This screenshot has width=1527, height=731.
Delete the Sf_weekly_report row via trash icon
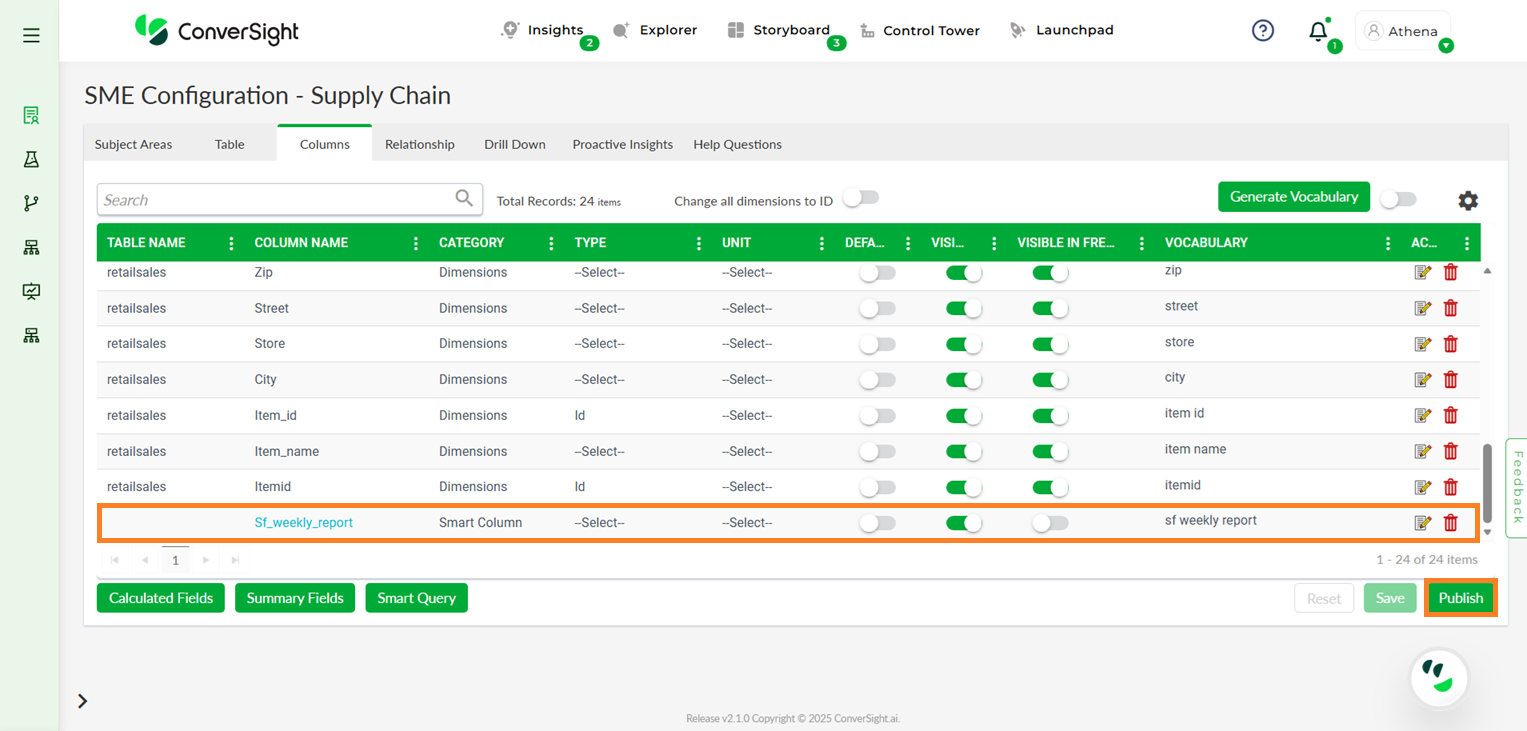(1450, 523)
